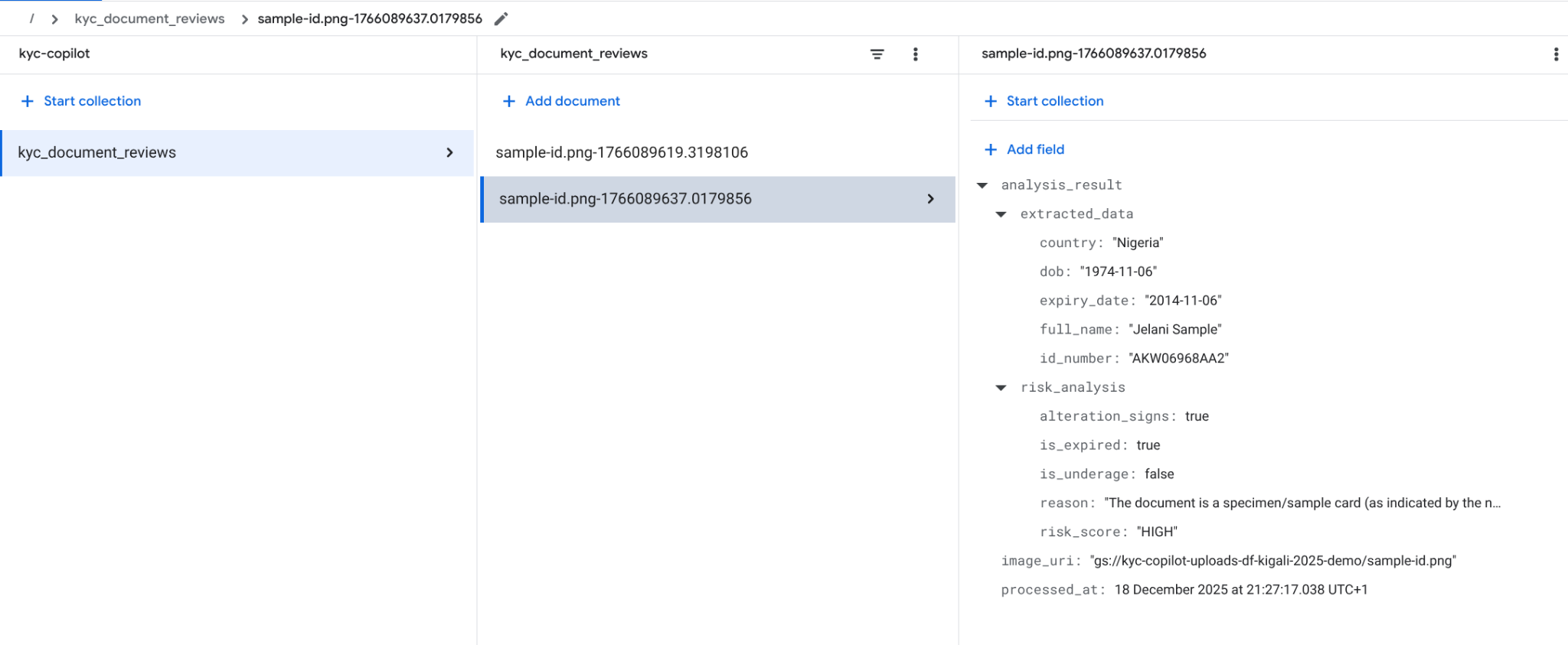Collapse the risk_analysis map

(1001, 388)
